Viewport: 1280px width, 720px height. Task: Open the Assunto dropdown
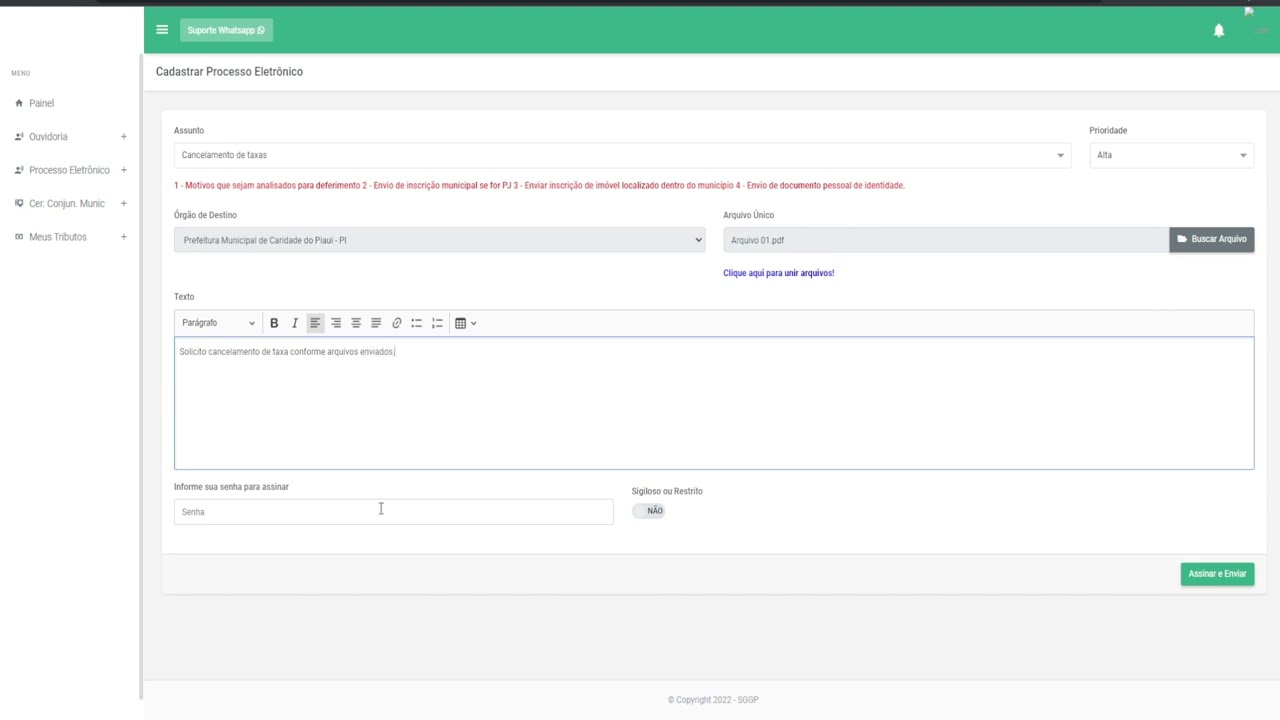[622, 155]
